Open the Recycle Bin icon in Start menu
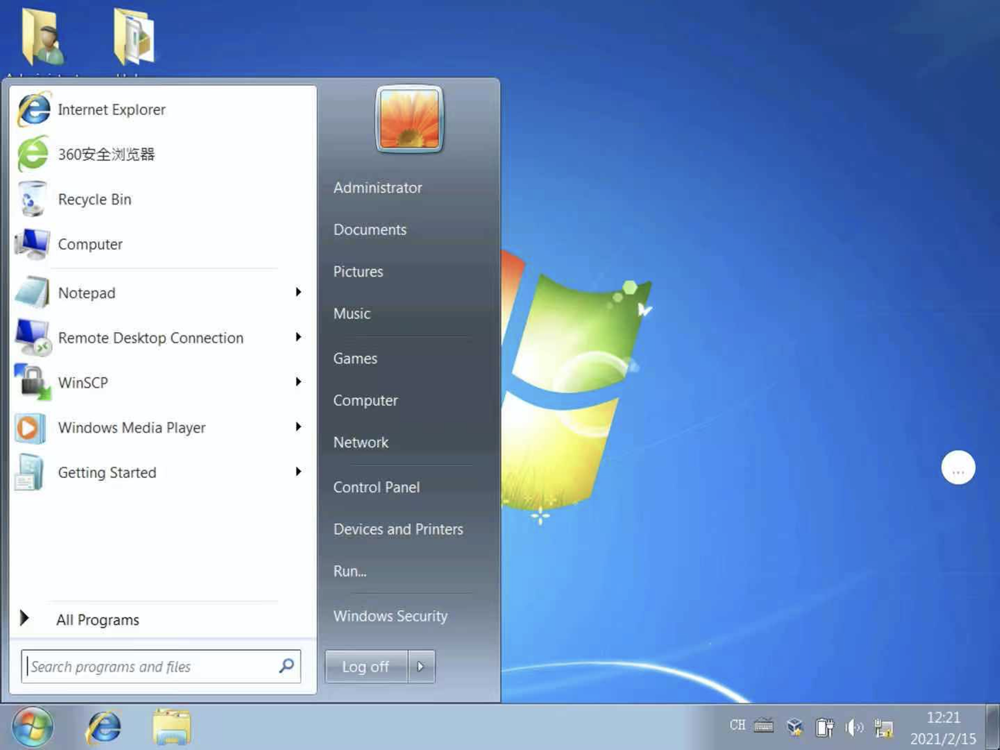This screenshot has height=750, width=1000. 32,199
